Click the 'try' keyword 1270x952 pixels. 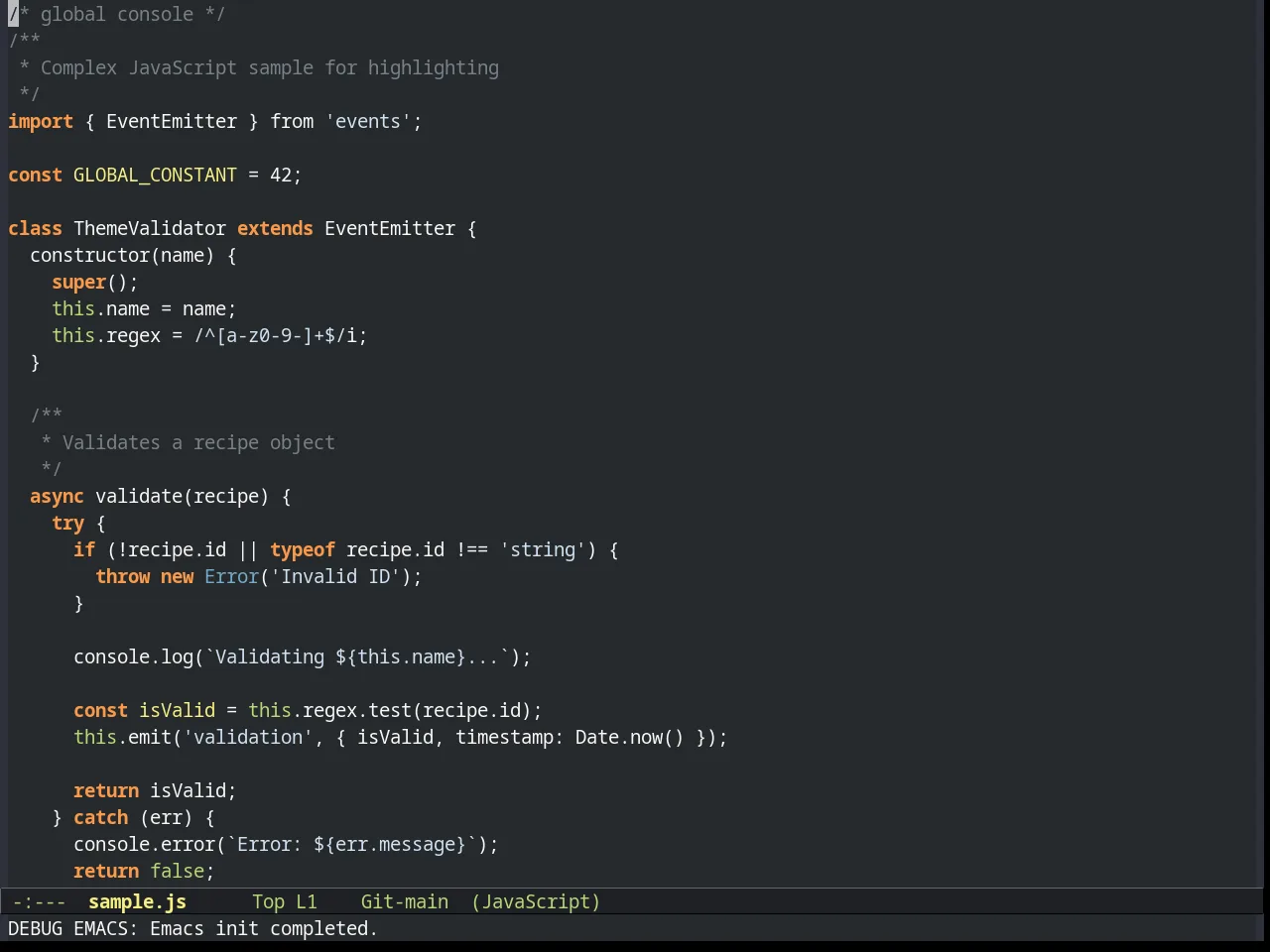[x=67, y=523]
